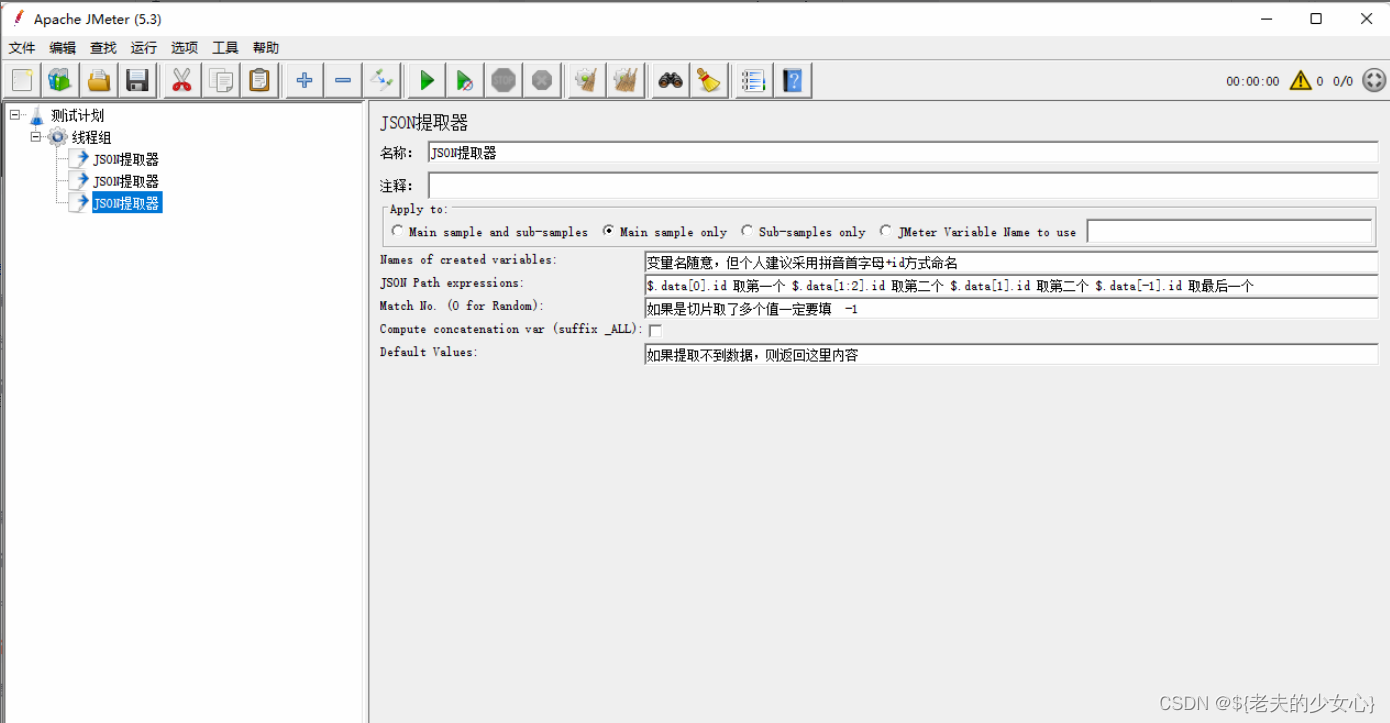Click the Apply to: group label
Screen dimensions: 1390x723
[419, 209]
